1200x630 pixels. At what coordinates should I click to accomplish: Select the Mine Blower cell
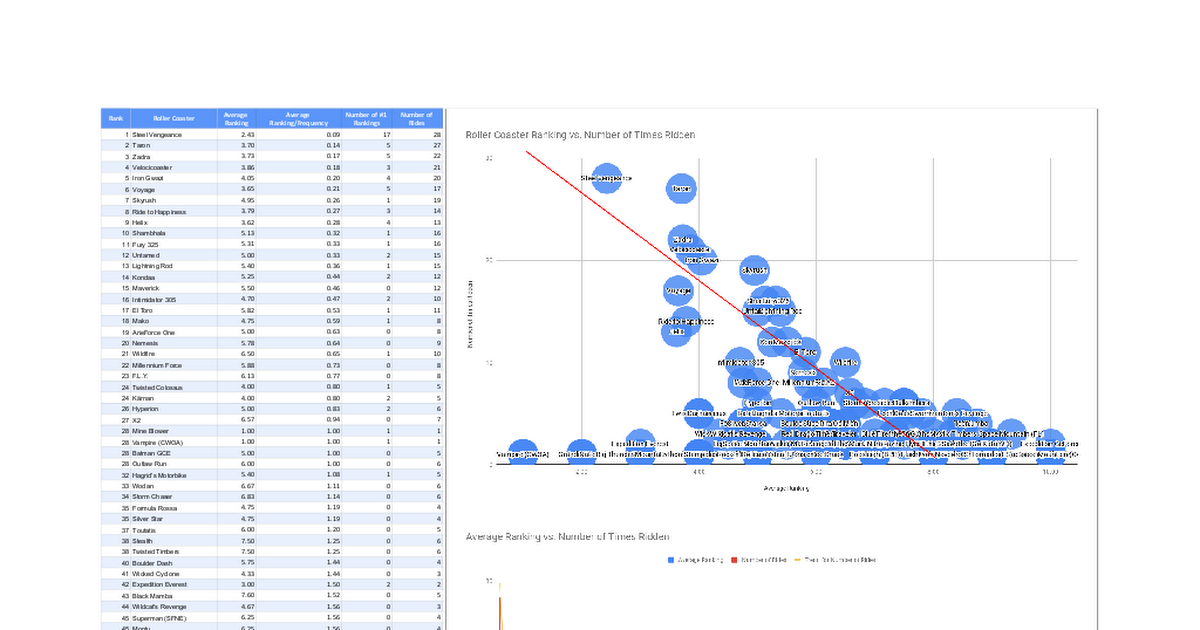[172, 431]
